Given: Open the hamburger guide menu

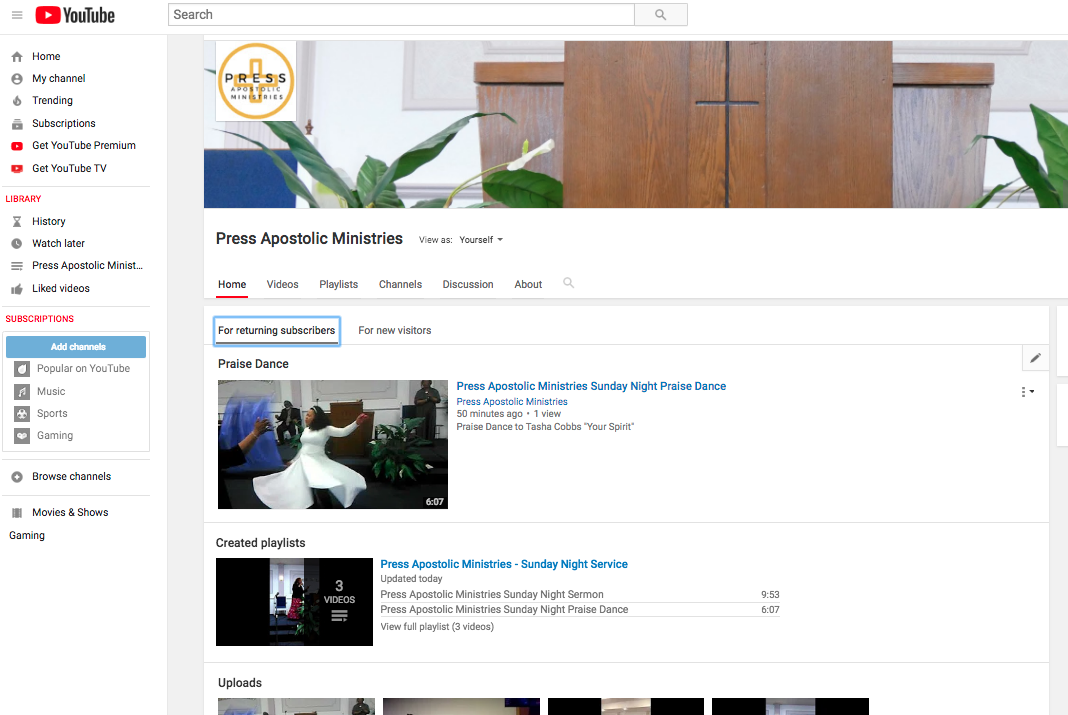Looking at the screenshot, I should click(x=17, y=15).
